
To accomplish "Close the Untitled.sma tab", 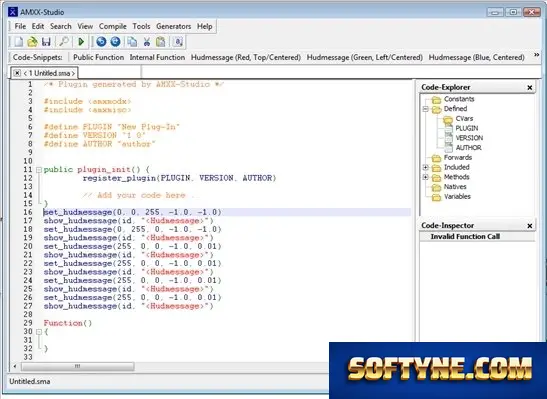I will 17,73.
